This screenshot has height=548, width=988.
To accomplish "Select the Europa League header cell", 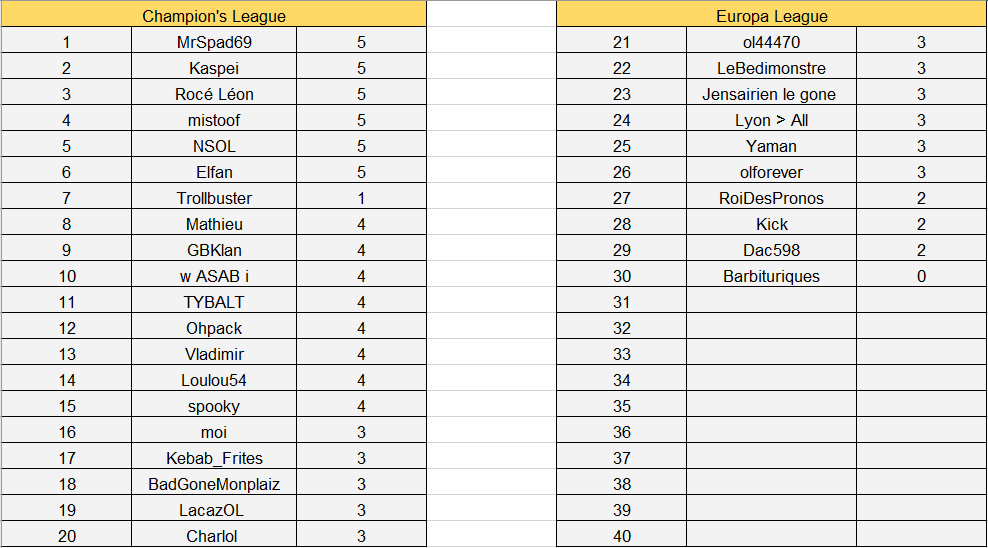I will (771, 14).
